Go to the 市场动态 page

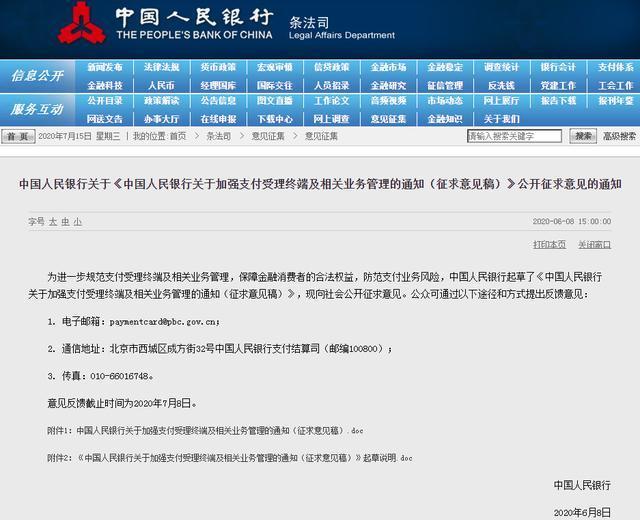(x=445, y=100)
